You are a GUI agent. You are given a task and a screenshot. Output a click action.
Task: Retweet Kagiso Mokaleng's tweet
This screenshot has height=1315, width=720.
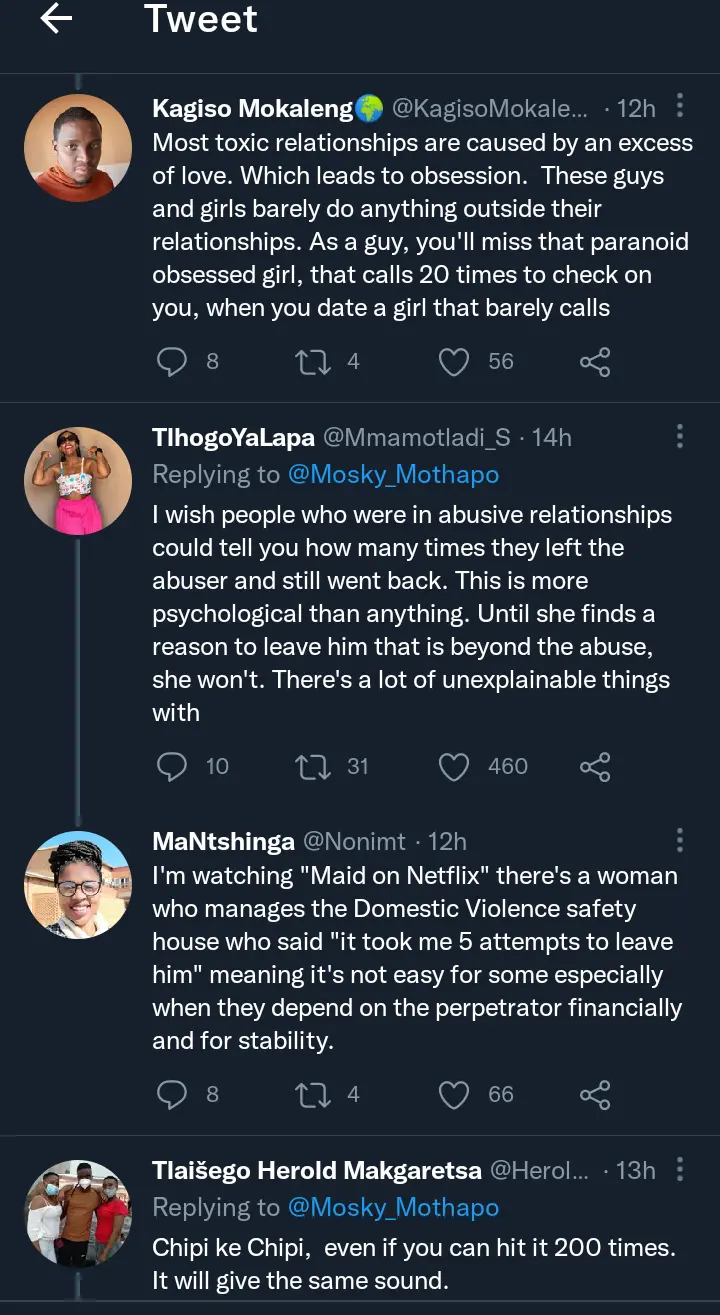(312, 361)
